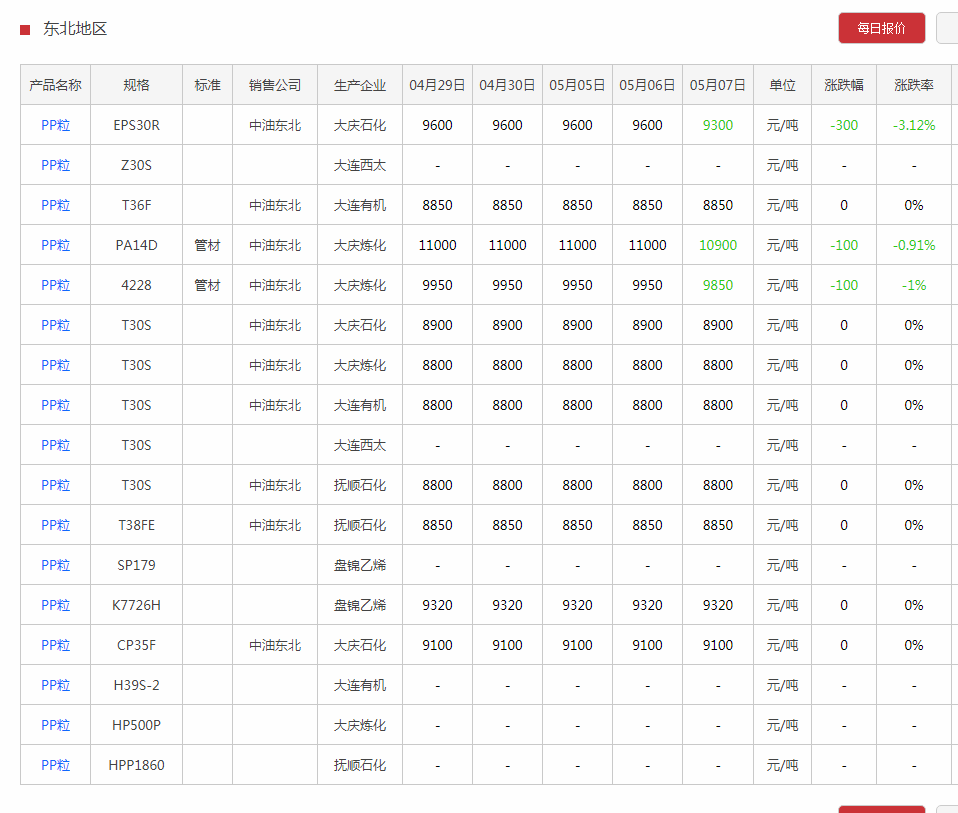958x813 pixels.
Task: Select the green 9850 price cell
Action: [718, 285]
